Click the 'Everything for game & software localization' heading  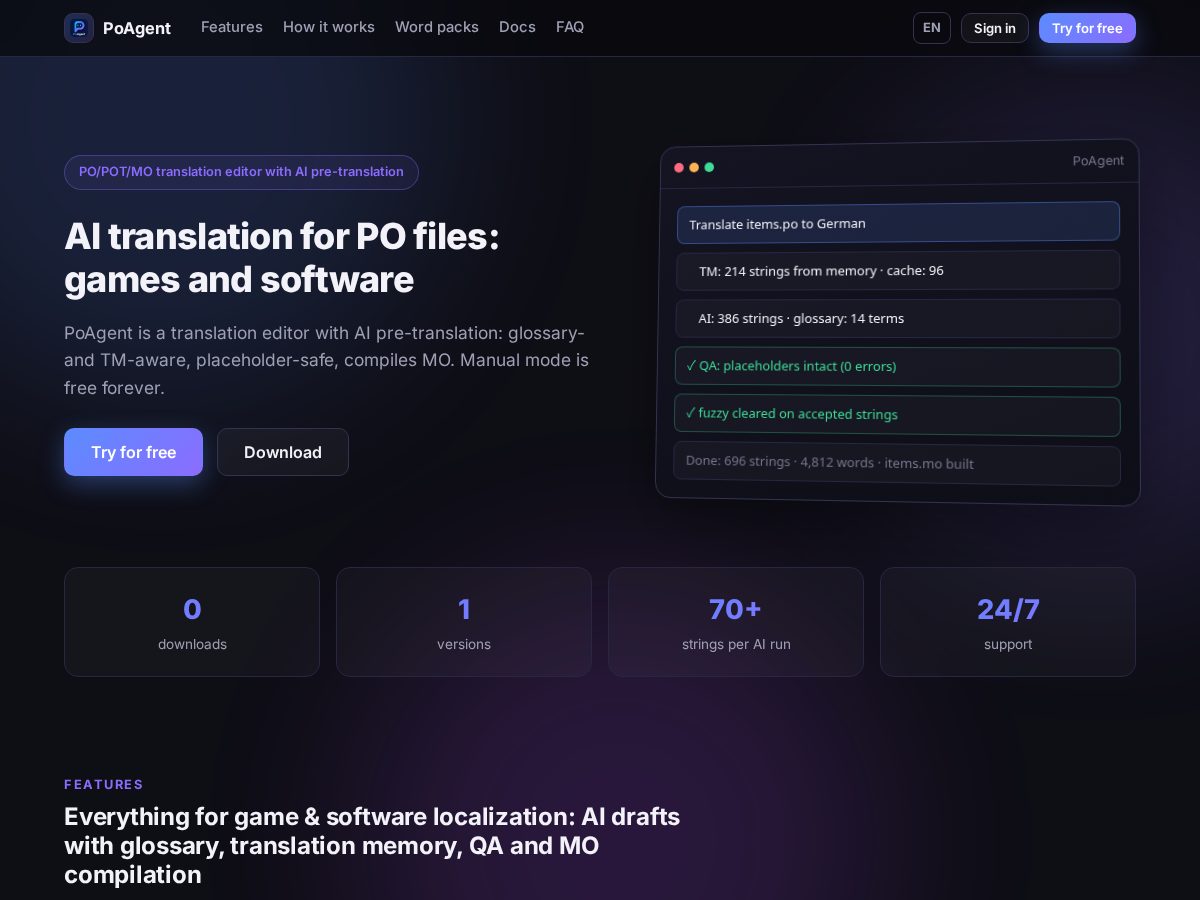pos(372,846)
